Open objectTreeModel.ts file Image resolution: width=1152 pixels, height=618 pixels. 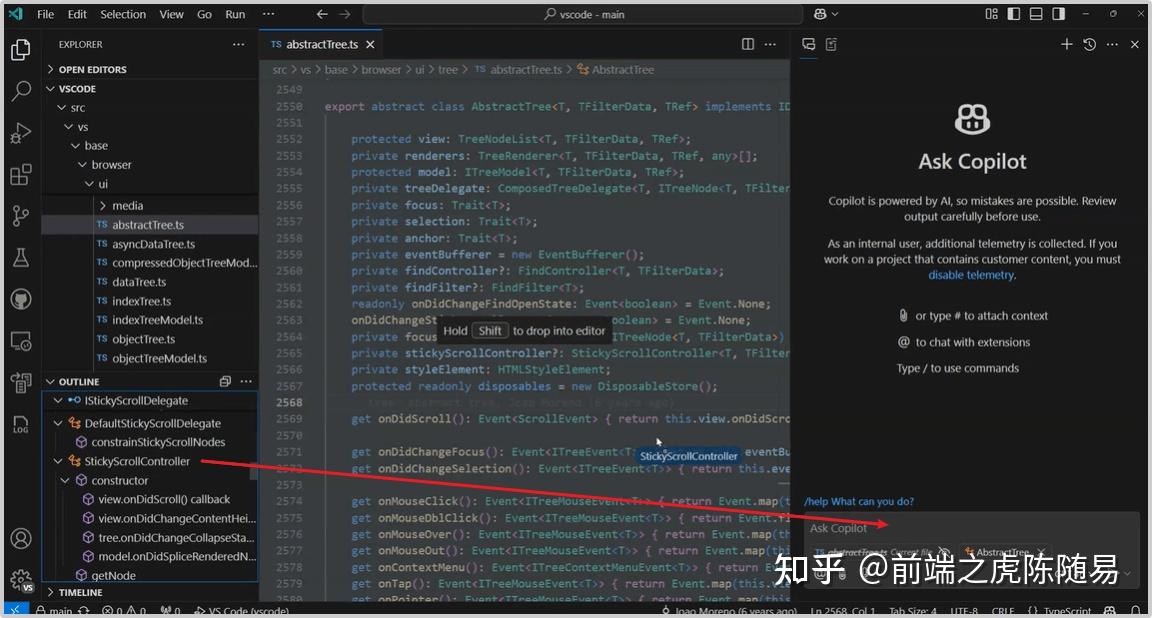pyautogui.click(x=159, y=358)
